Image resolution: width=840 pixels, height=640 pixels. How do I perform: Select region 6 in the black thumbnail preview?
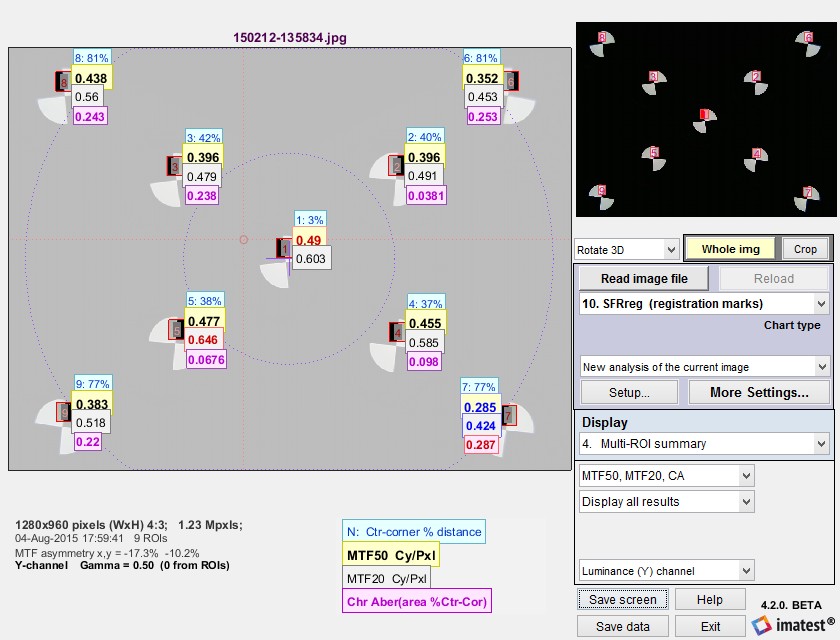808,37
